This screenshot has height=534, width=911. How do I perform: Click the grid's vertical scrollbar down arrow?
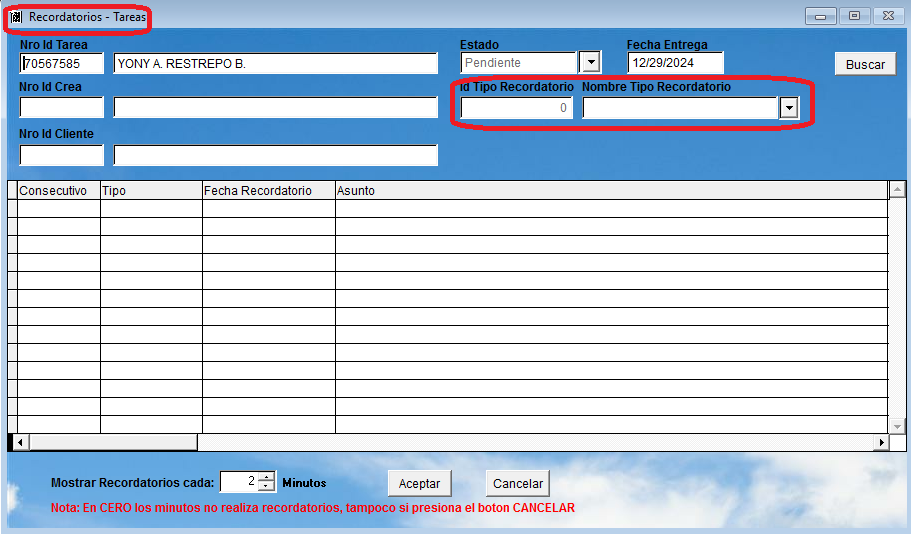coord(898,427)
